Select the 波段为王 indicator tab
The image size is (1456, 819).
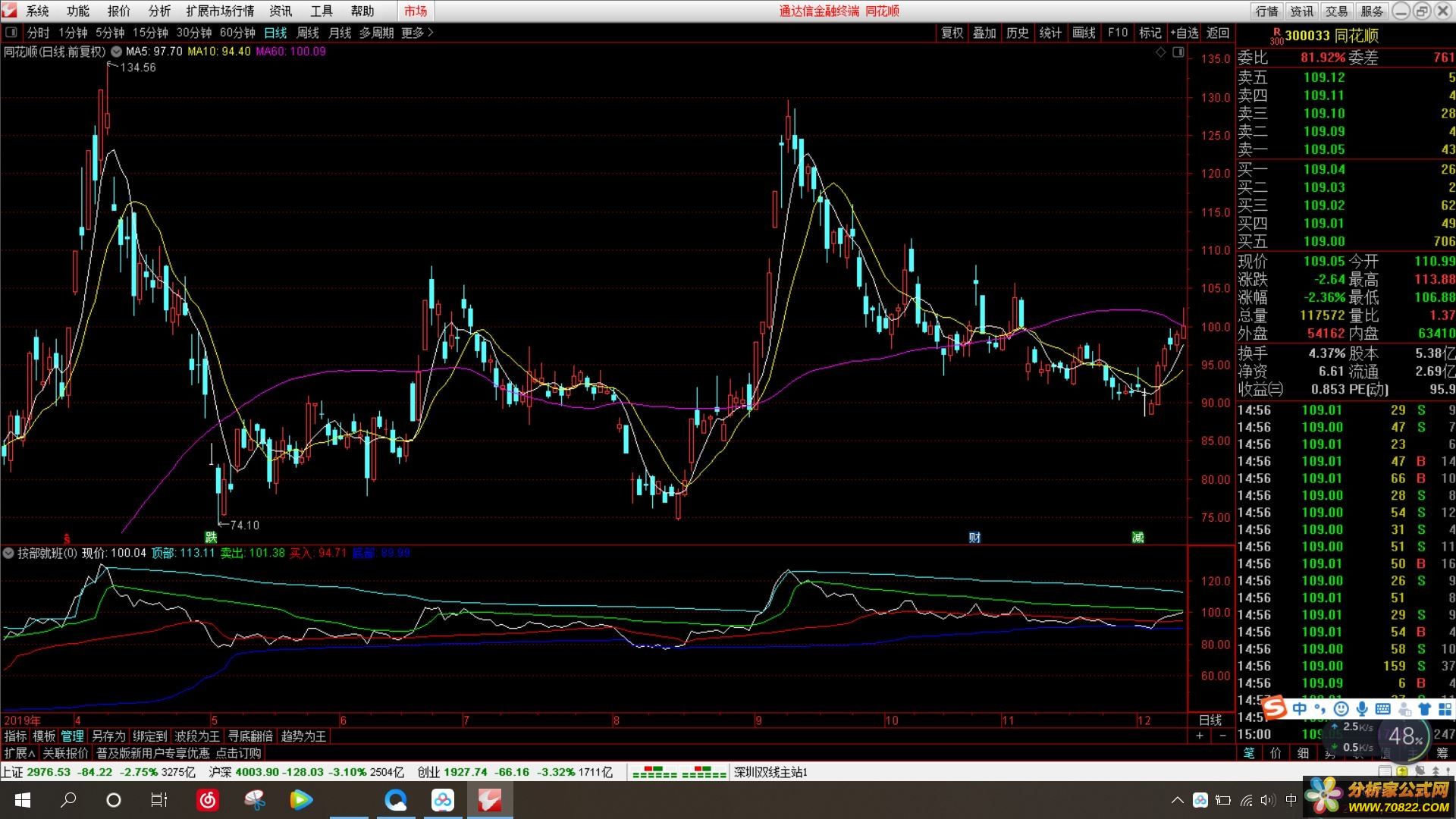[x=197, y=736]
